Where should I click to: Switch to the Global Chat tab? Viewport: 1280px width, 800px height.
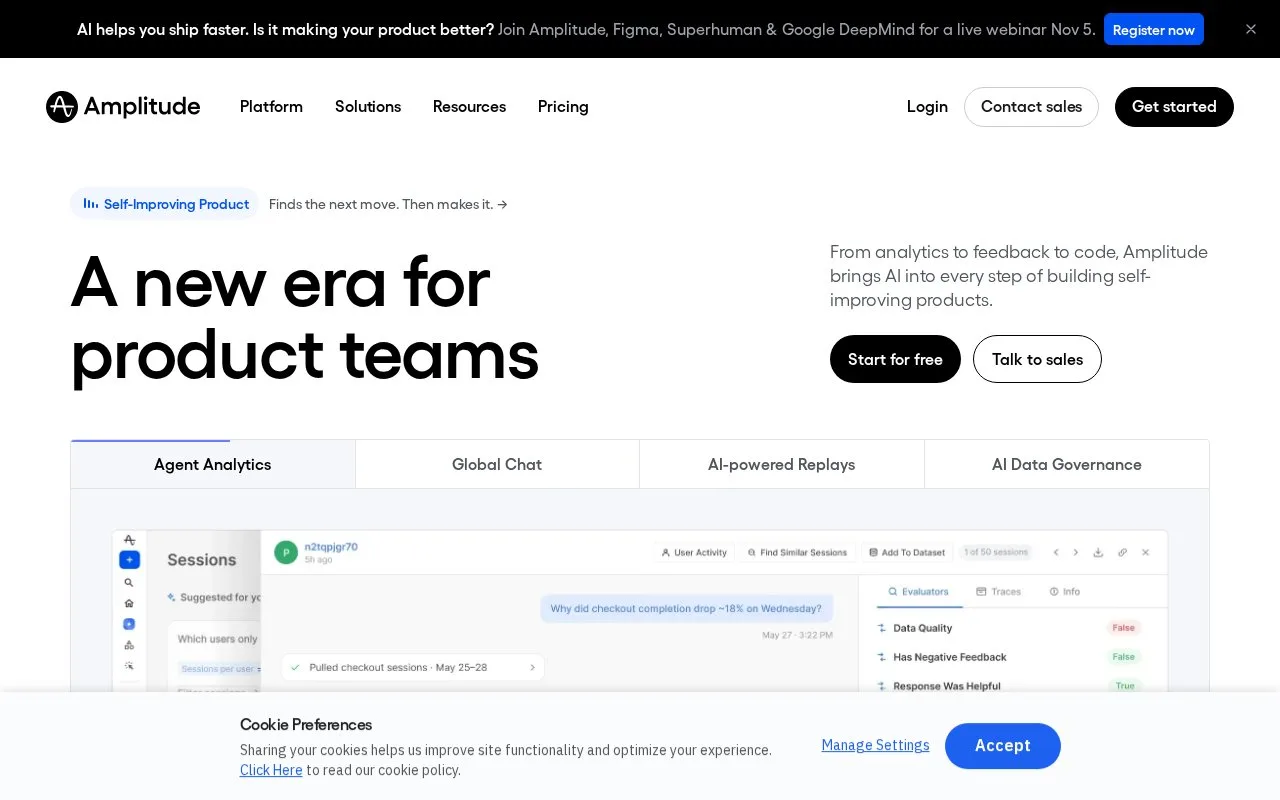click(x=497, y=464)
